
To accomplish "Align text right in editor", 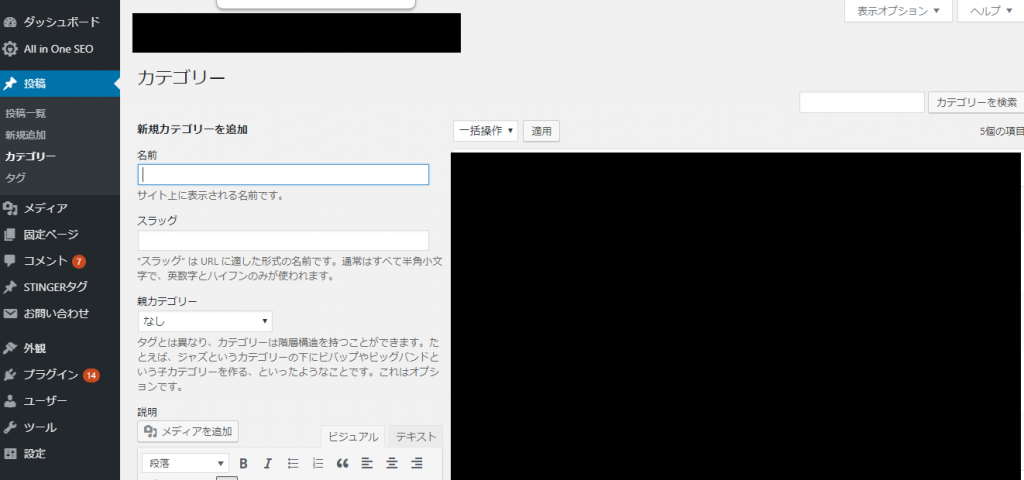I will [417, 464].
